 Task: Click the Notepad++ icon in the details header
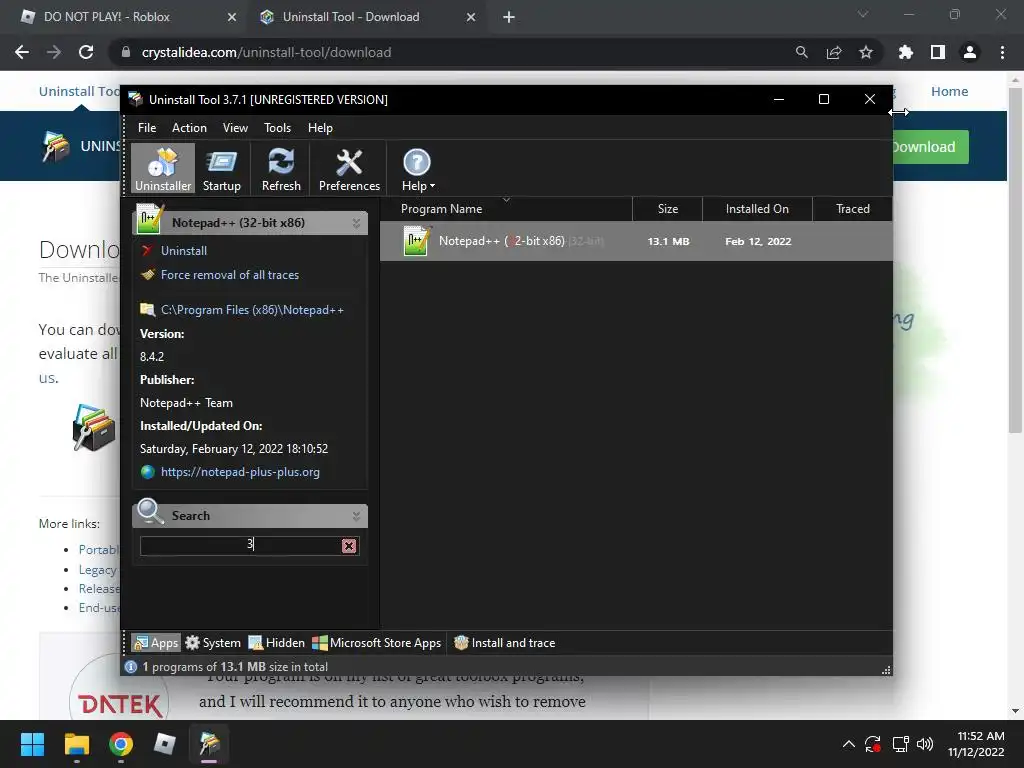[149, 219]
